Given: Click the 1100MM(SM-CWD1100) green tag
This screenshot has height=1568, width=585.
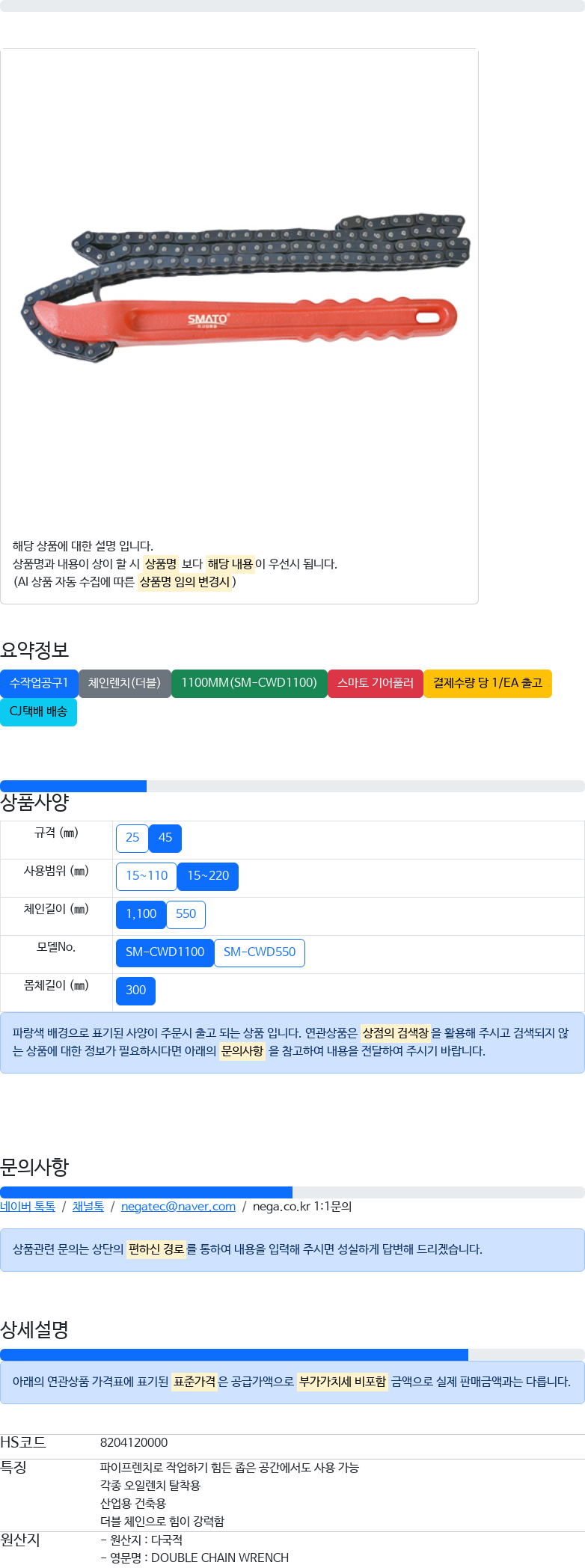Looking at the screenshot, I should 249,684.
